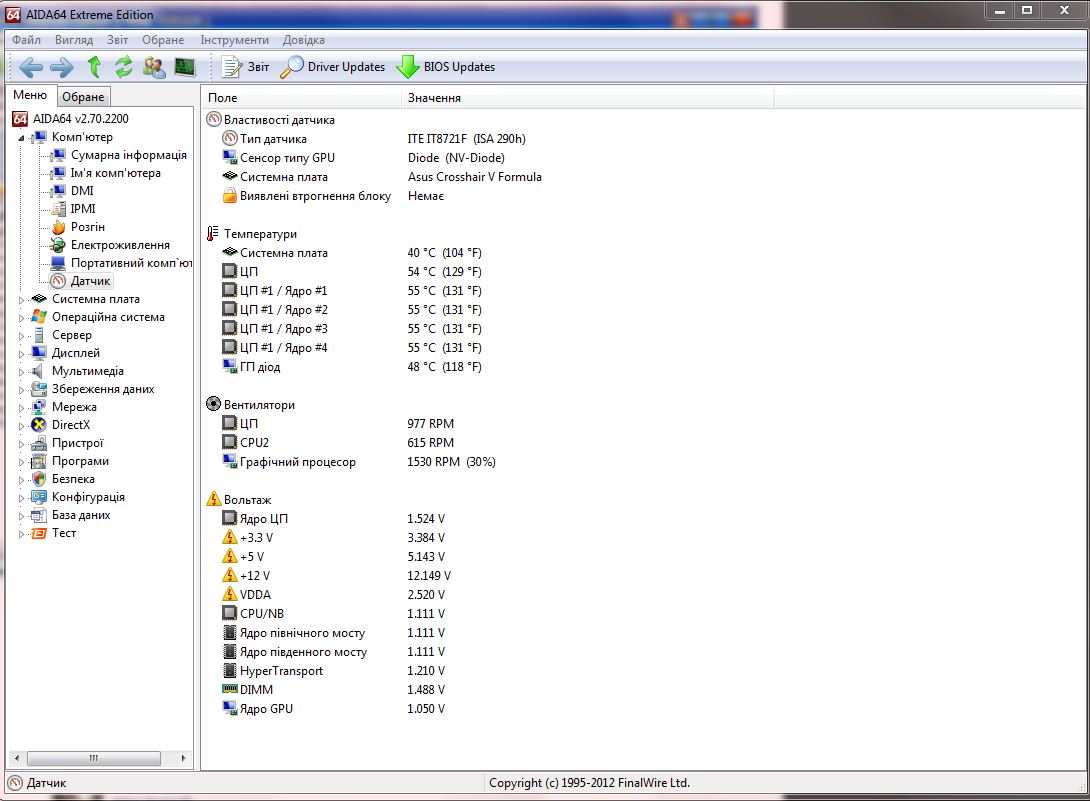The image size is (1090, 801).
Task: Open the Файл menu
Action: 26,40
